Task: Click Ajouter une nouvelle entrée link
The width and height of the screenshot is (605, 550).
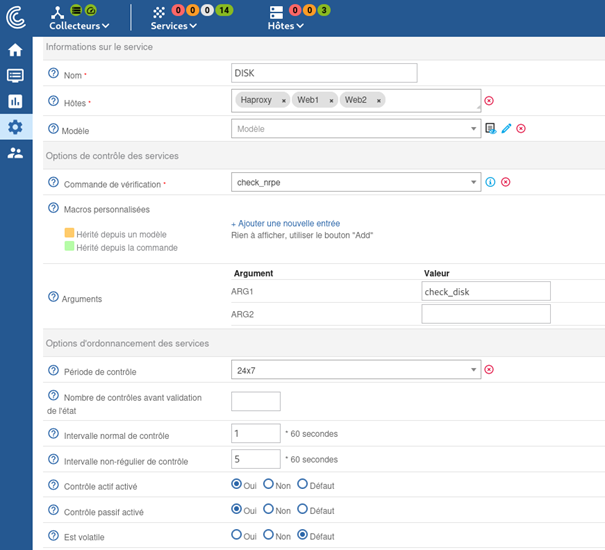Action: [285, 223]
